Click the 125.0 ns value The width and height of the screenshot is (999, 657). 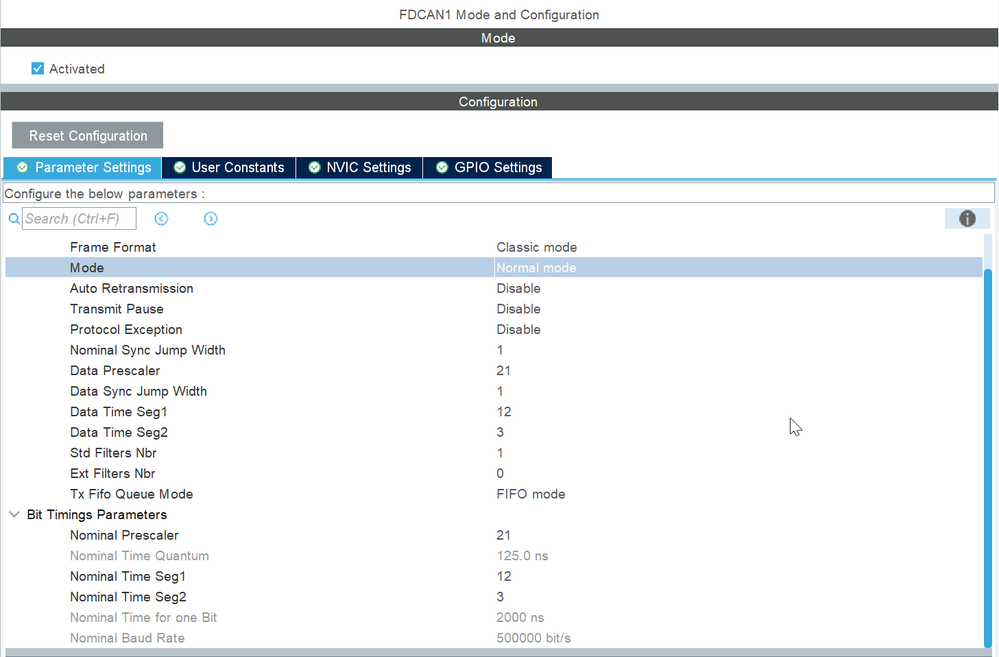(x=522, y=556)
